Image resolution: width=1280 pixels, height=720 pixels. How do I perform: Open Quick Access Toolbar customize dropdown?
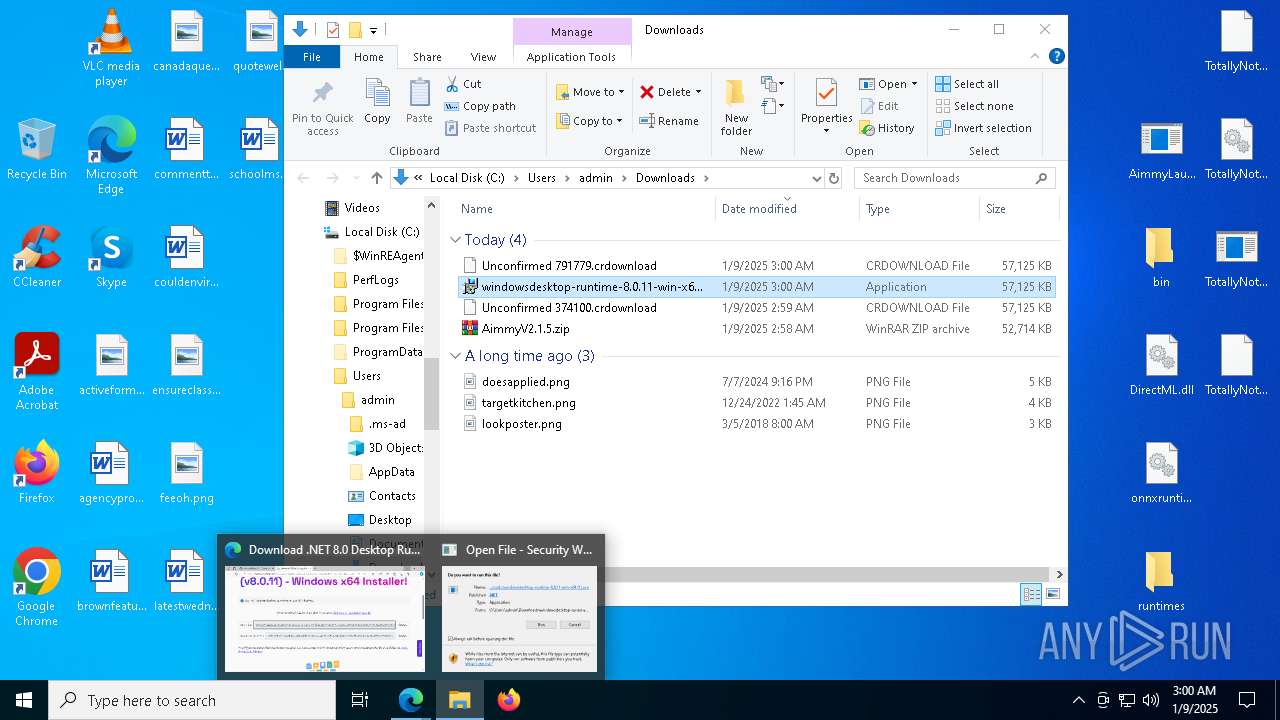click(x=373, y=31)
